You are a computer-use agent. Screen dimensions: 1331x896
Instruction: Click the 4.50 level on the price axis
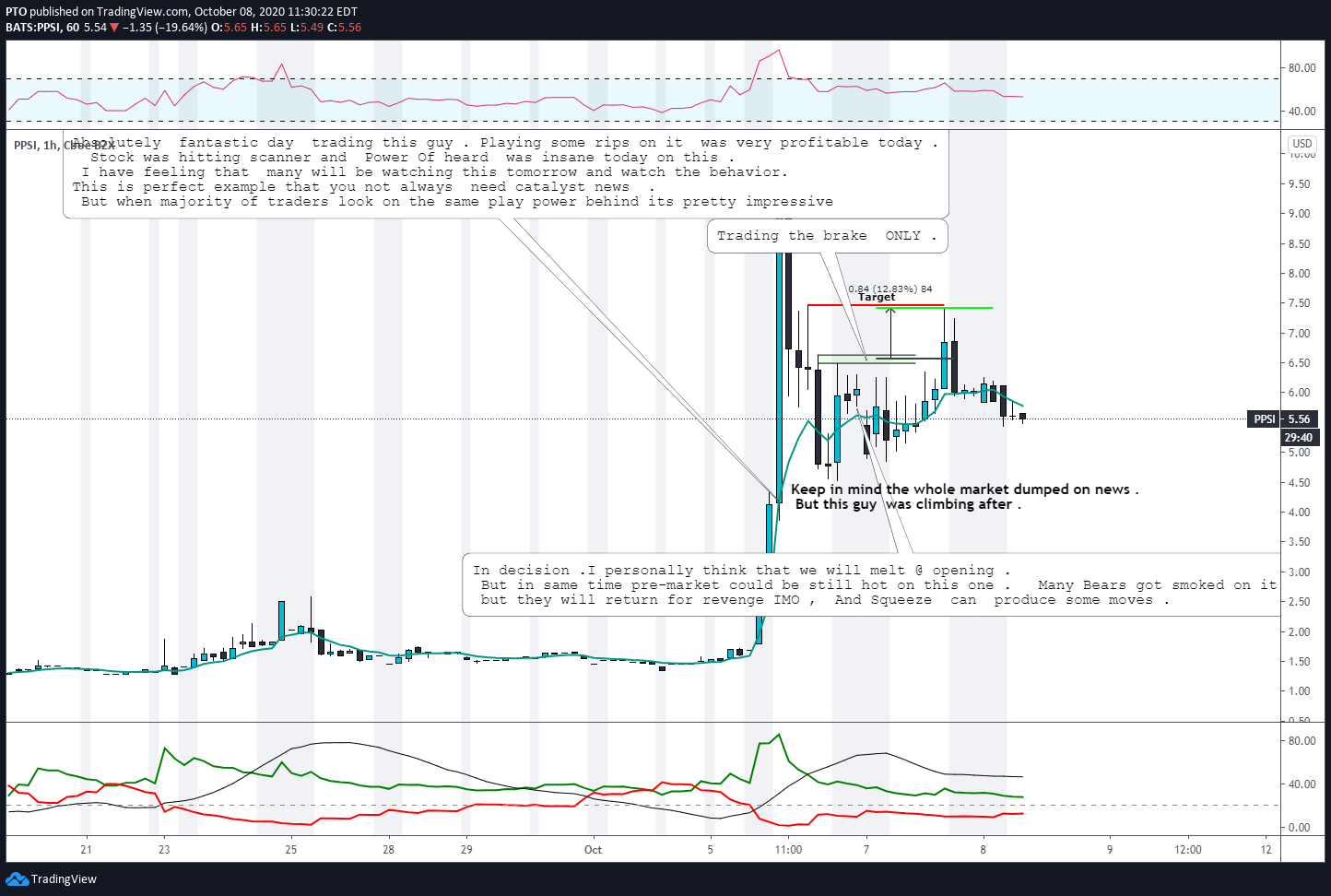pyautogui.click(x=1299, y=483)
